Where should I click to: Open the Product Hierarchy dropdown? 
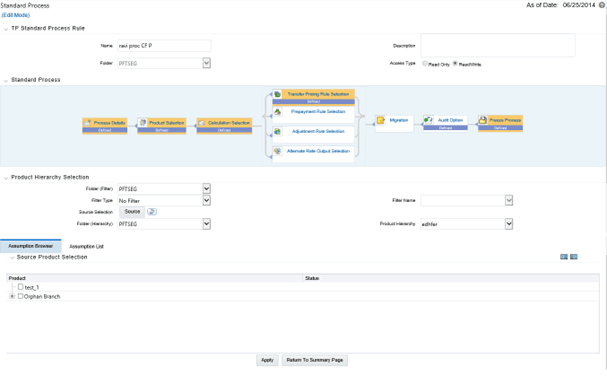509,224
